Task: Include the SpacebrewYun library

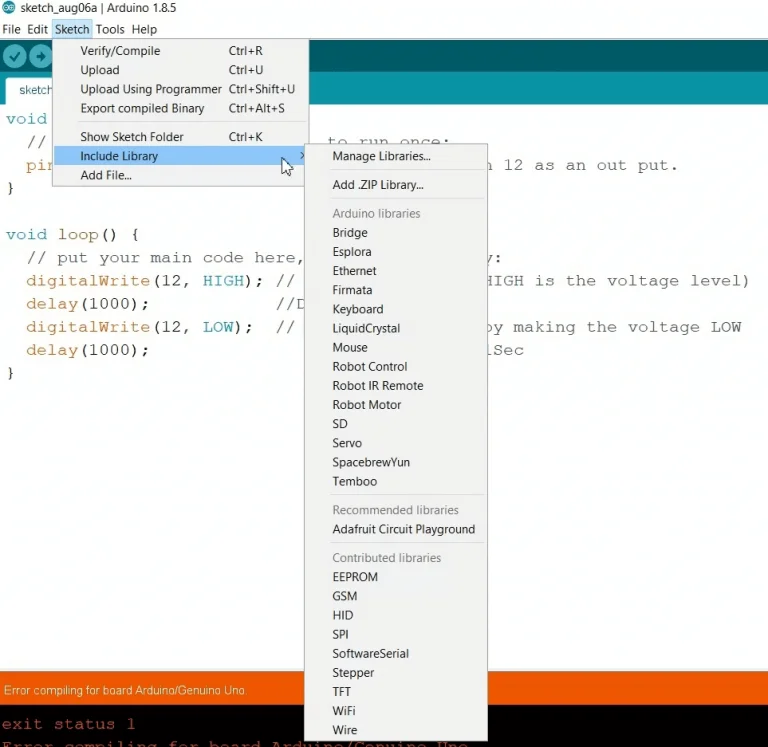Action: pyautogui.click(x=396, y=461)
